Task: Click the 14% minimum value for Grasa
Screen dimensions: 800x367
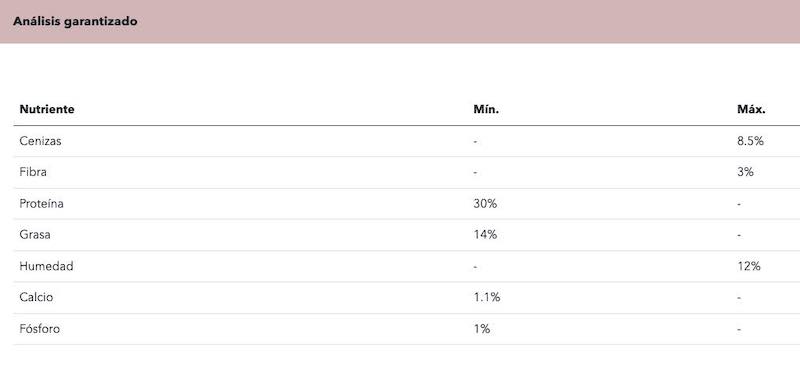Action: 485,235
